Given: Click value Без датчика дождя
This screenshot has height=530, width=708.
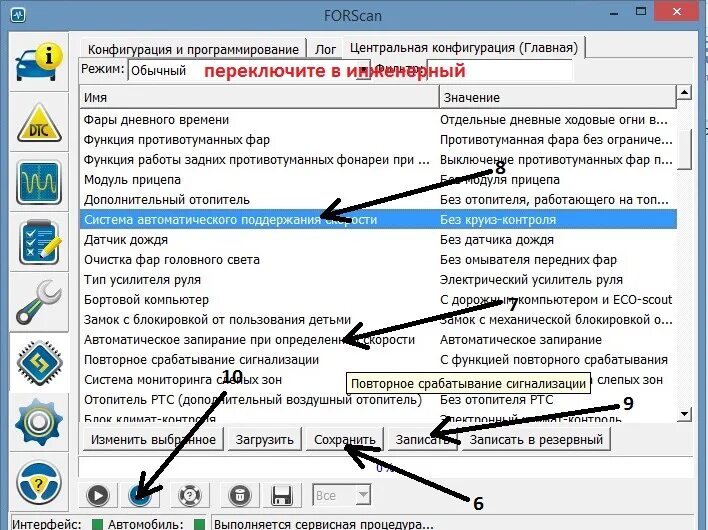Looking at the screenshot, I should tap(497, 240).
